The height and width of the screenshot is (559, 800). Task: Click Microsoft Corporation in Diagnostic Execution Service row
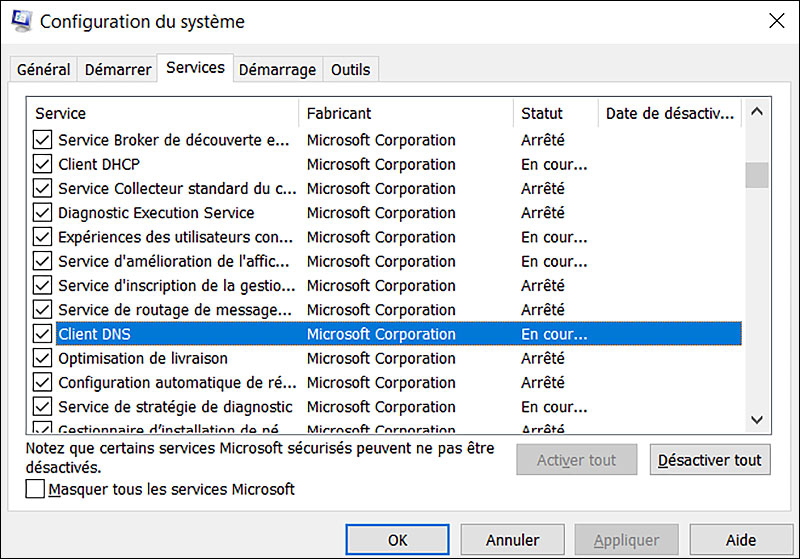click(381, 213)
